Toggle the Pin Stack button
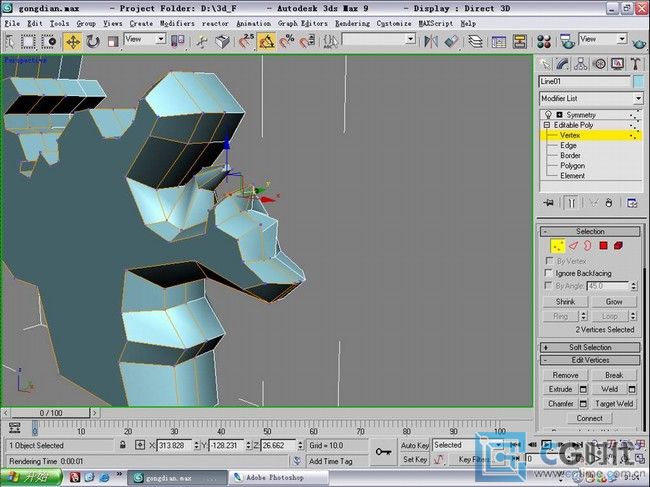 pos(549,203)
